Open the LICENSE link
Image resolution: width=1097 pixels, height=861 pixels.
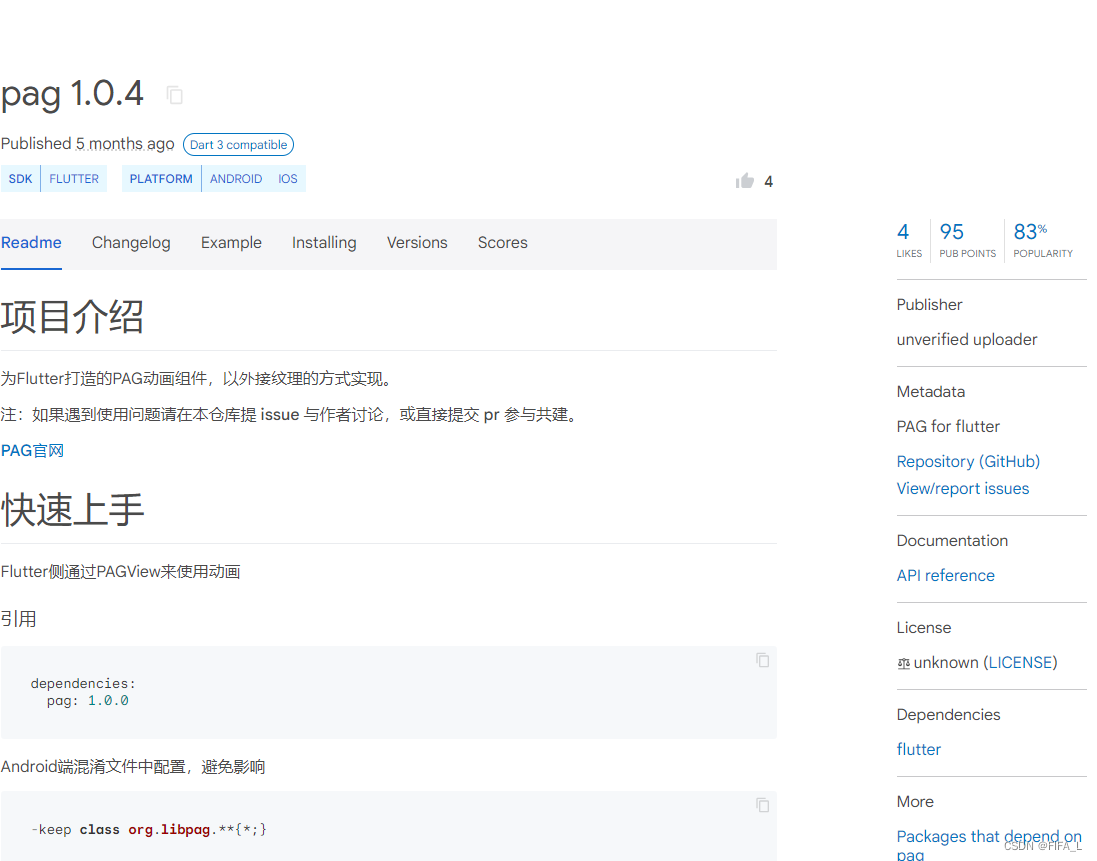[1022, 662]
